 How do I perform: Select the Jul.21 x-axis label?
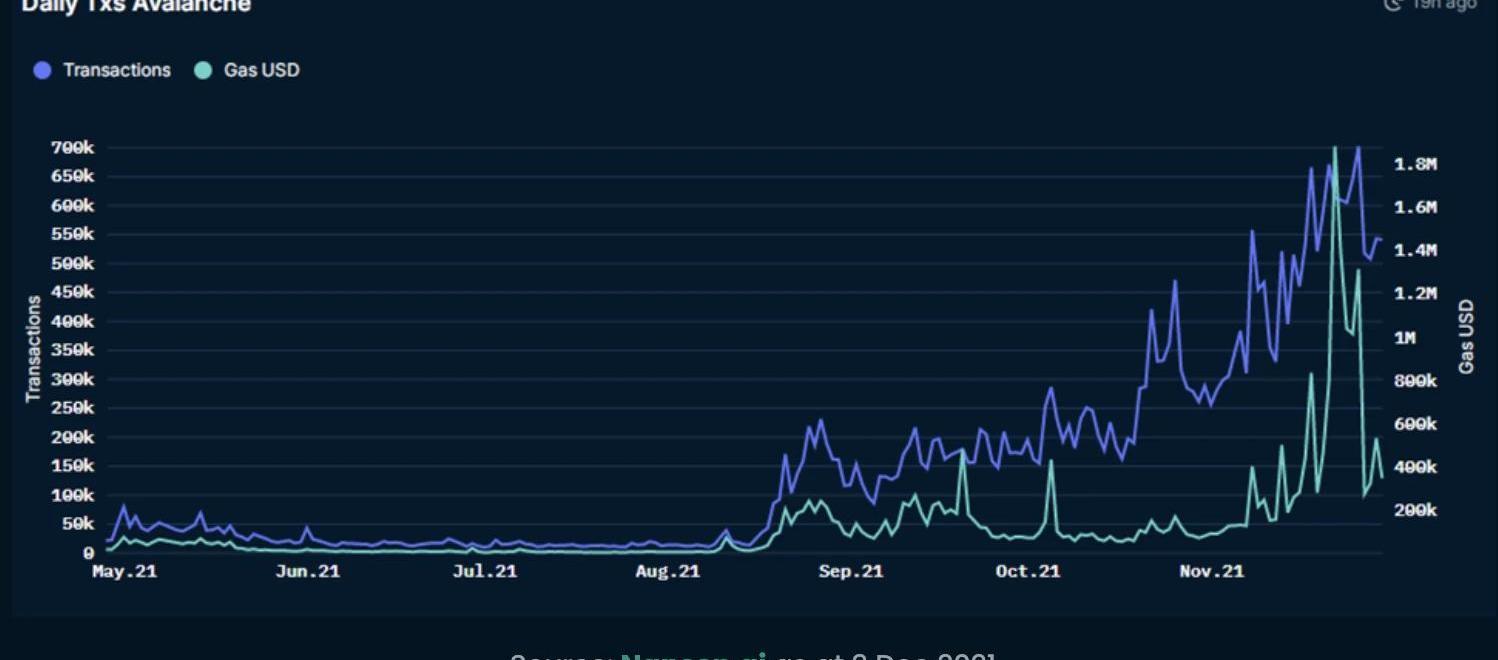click(x=485, y=572)
